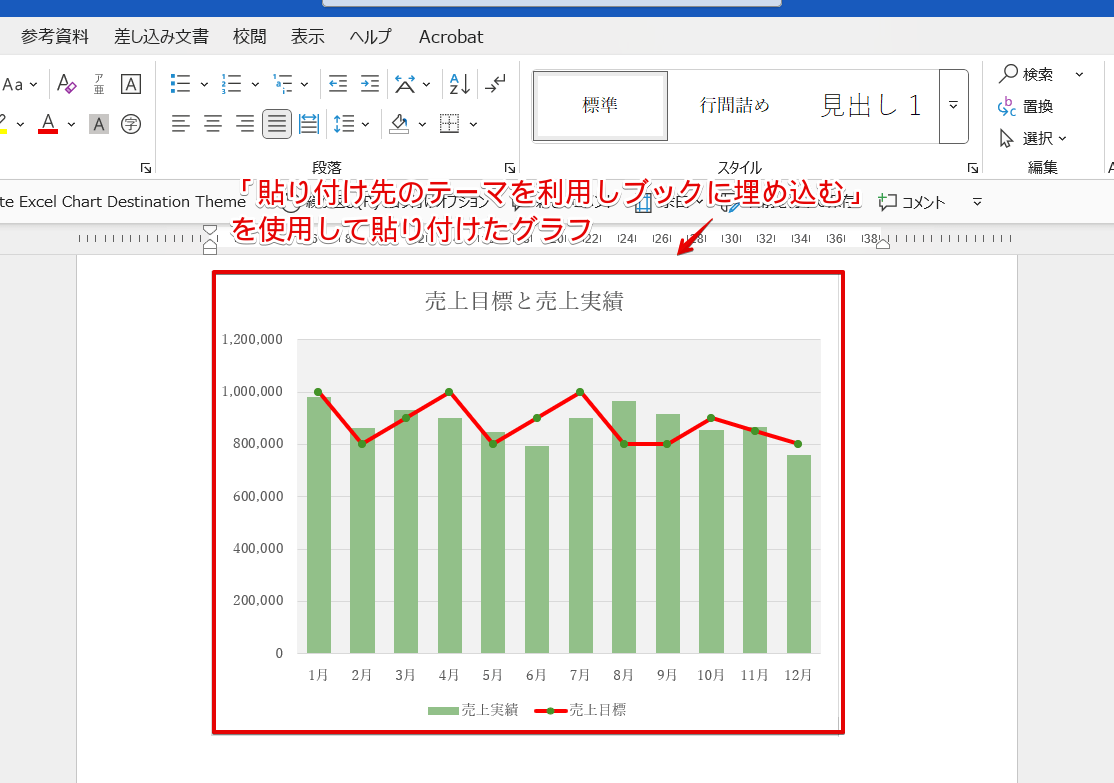Click the enclose characters (字) icon
1114x783 pixels.
click(x=131, y=124)
